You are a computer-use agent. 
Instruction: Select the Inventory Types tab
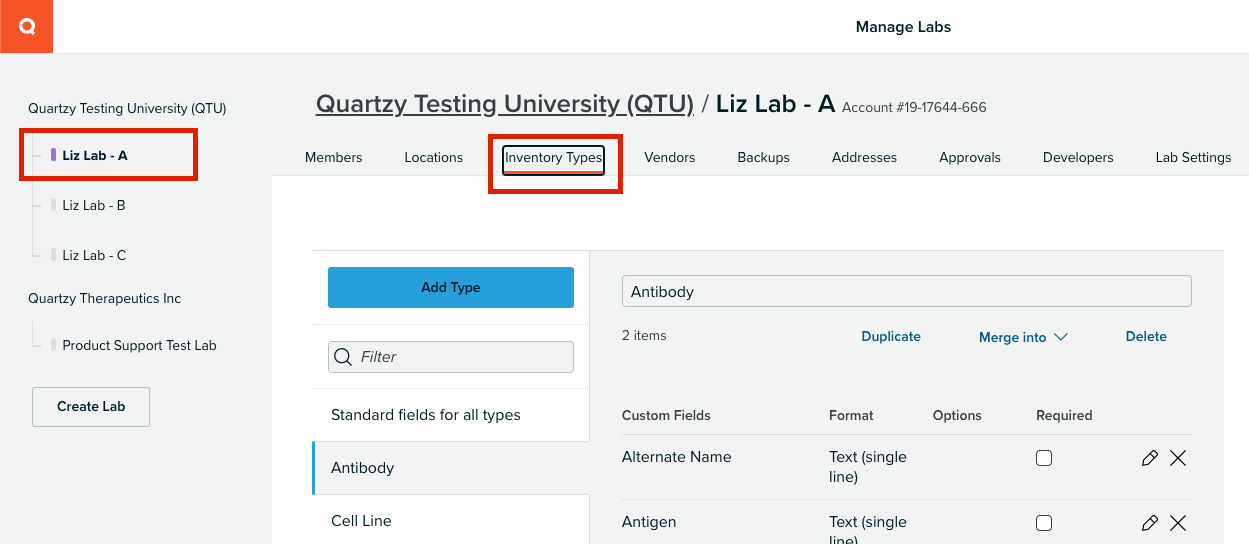pyautogui.click(x=553, y=158)
